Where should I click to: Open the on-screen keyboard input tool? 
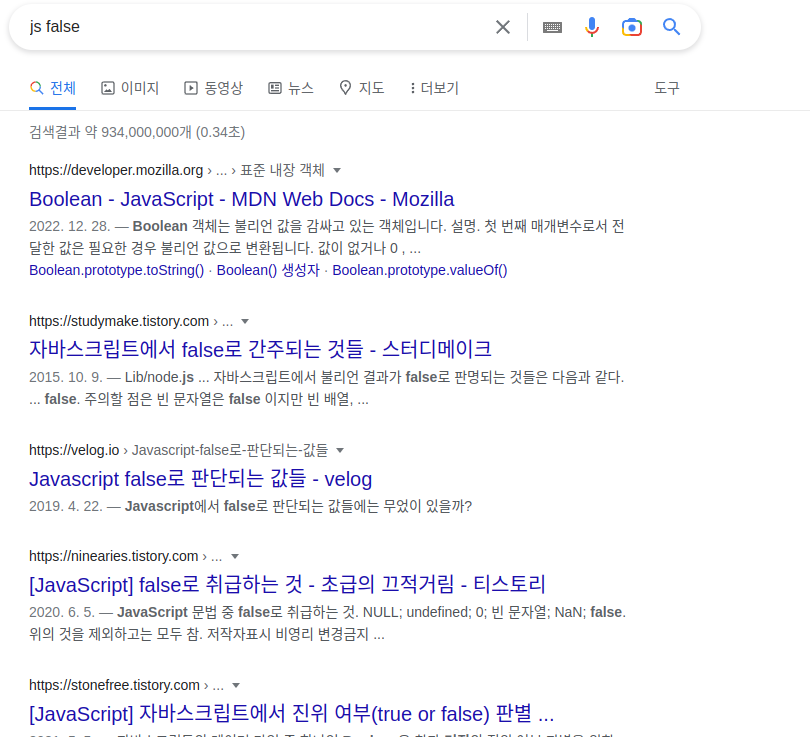coord(552,27)
